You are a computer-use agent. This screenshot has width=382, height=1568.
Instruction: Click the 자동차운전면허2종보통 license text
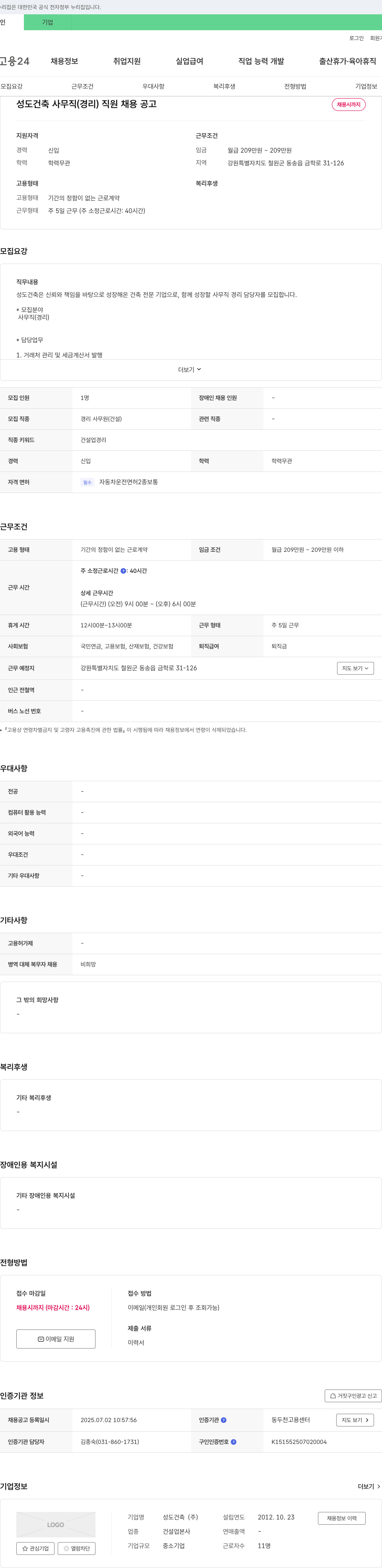[129, 482]
